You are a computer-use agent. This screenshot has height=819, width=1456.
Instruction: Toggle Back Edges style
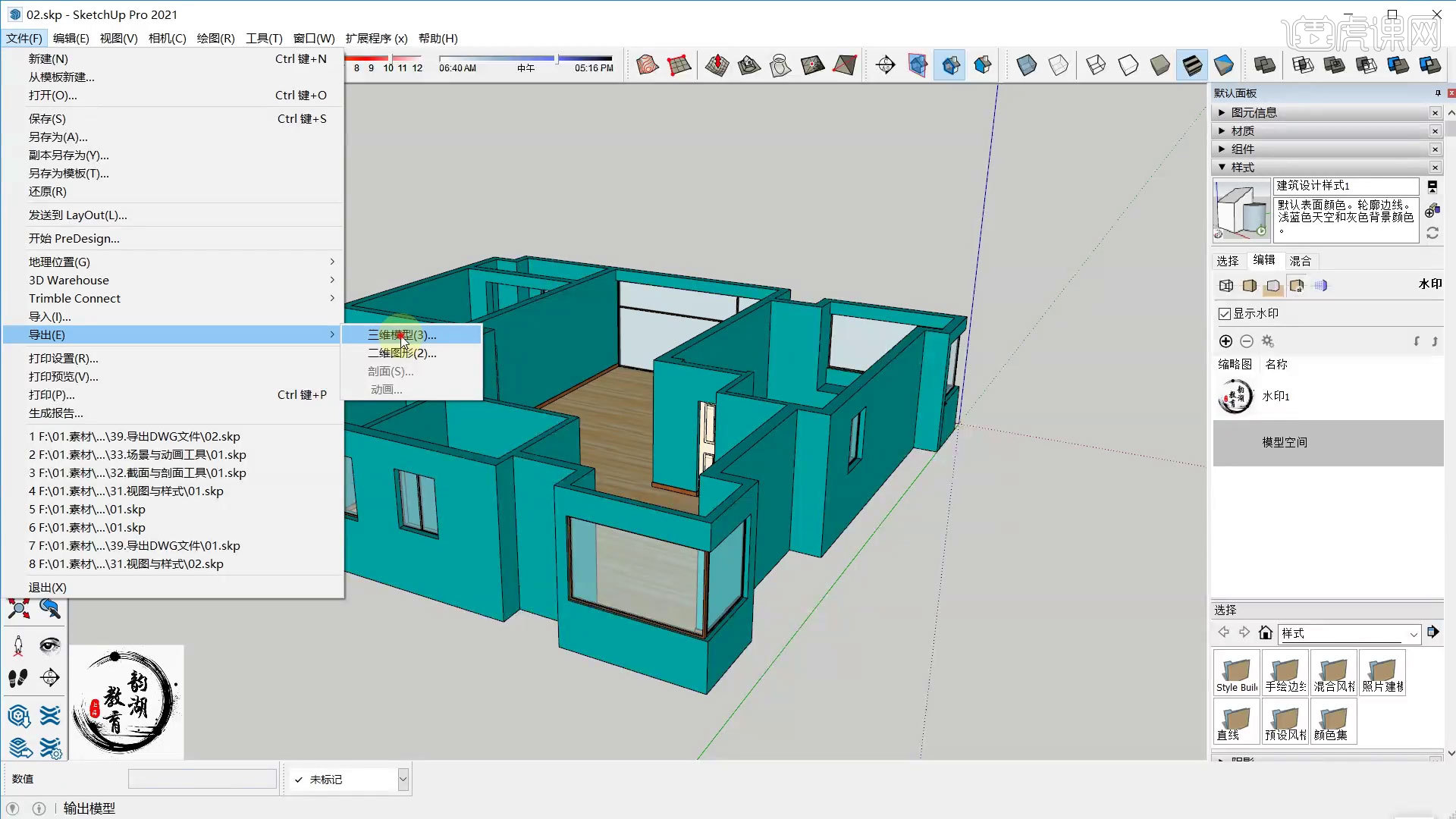pos(1058,65)
